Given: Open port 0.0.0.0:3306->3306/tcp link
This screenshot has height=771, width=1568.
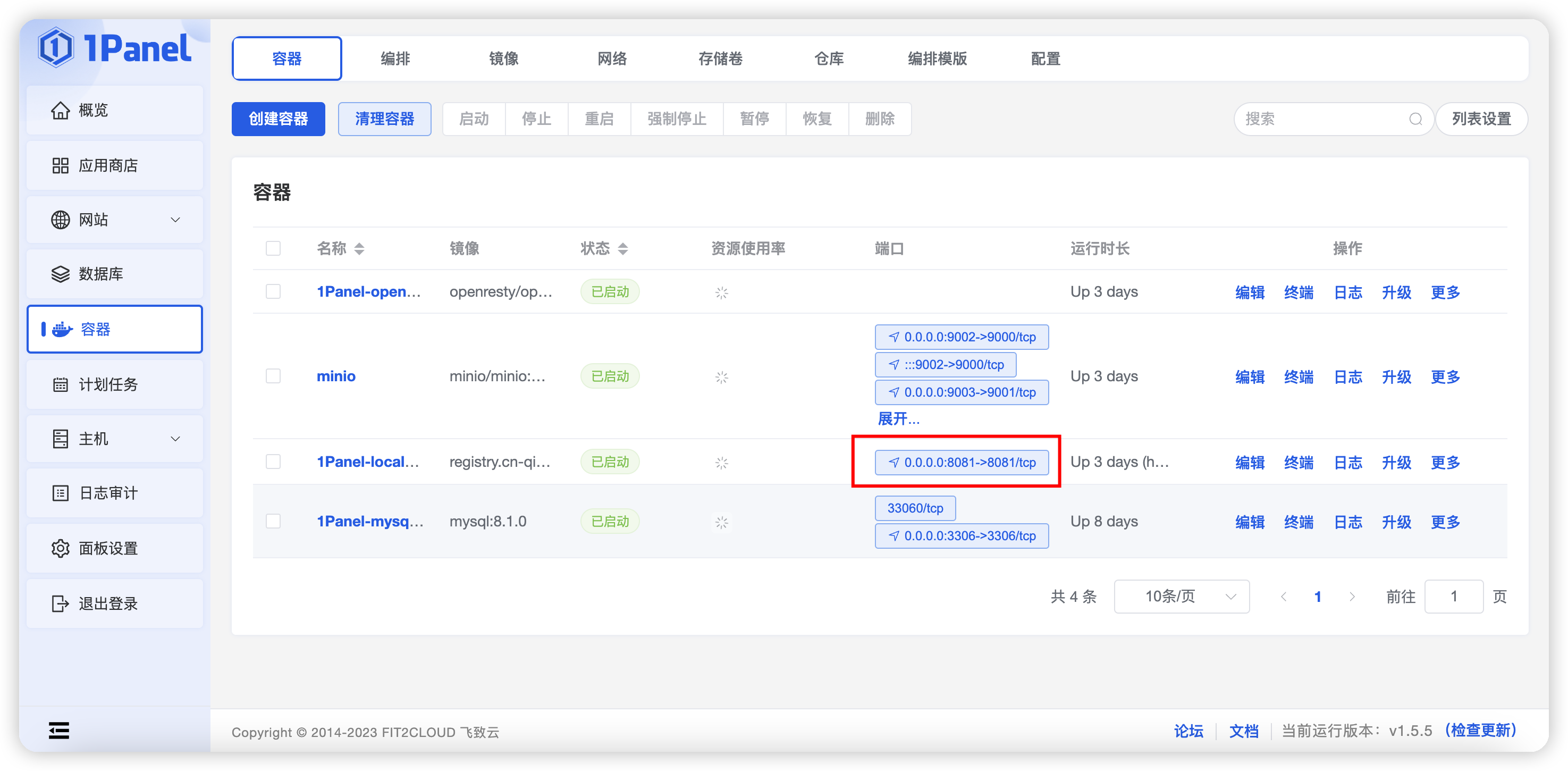Looking at the screenshot, I should (962, 536).
